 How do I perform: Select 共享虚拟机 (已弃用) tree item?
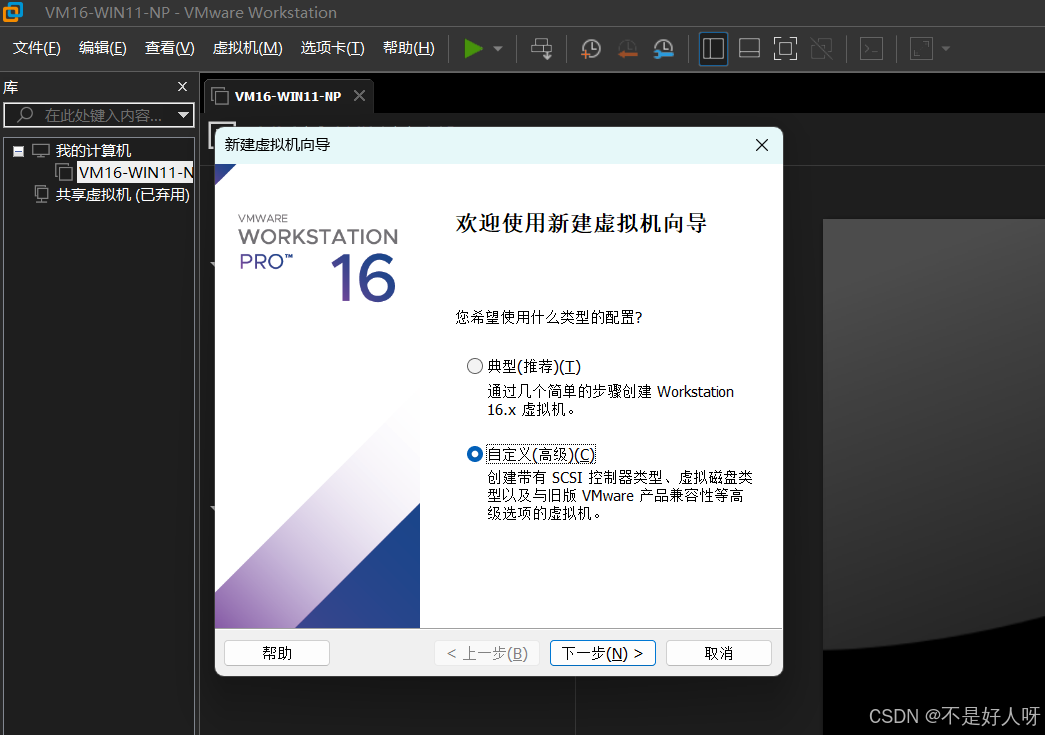point(123,195)
